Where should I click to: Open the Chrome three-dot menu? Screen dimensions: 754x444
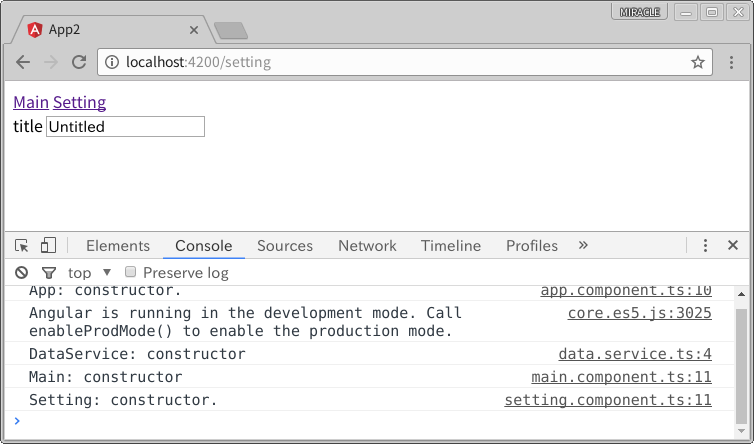coord(731,62)
